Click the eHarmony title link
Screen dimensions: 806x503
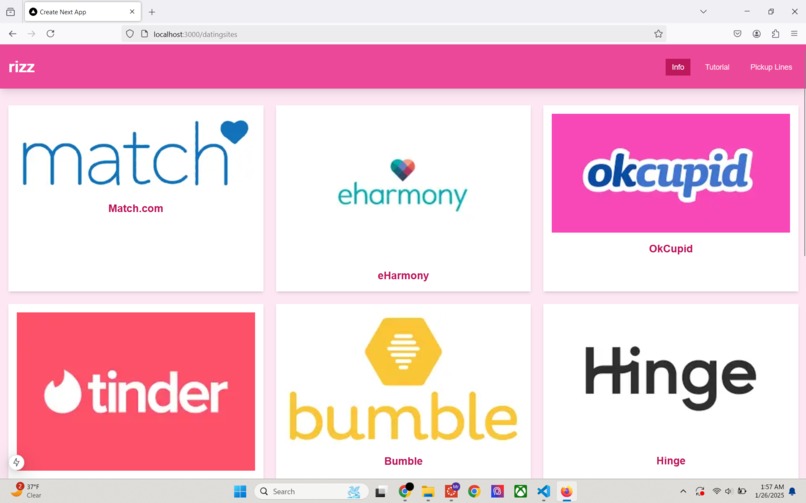click(x=403, y=275)
